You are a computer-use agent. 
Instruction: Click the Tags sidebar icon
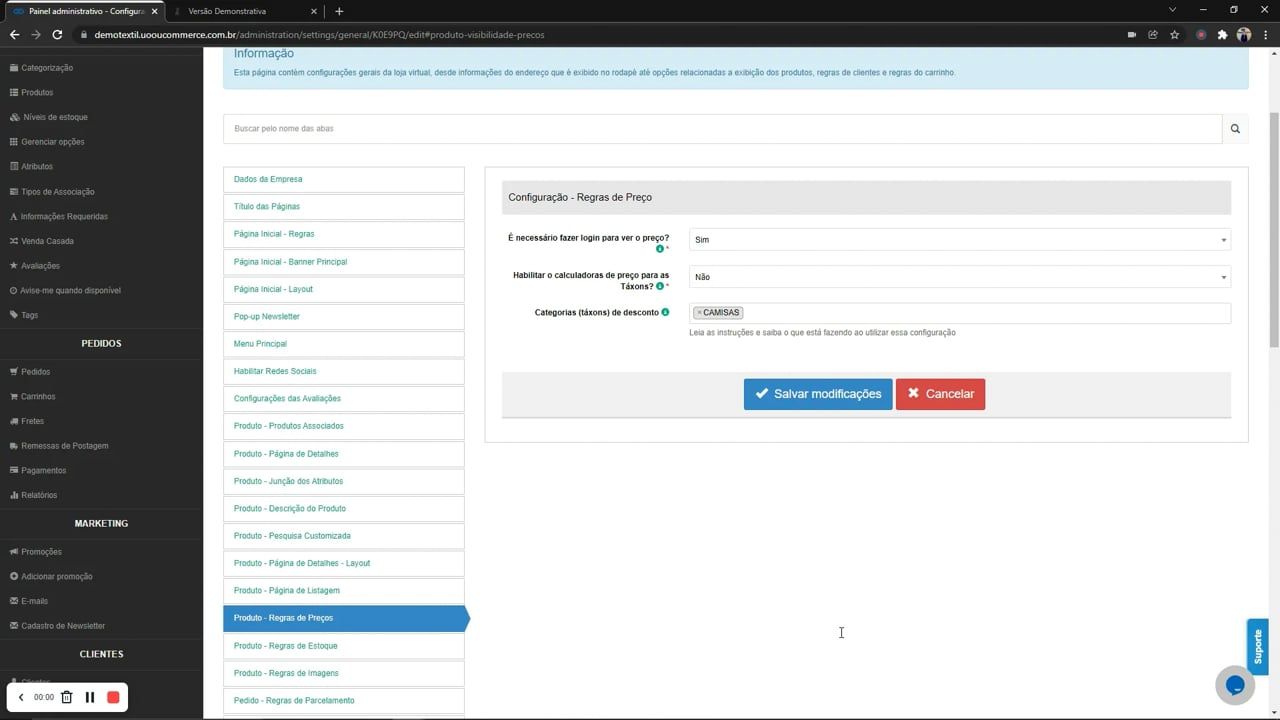click(x=14, y=315)
